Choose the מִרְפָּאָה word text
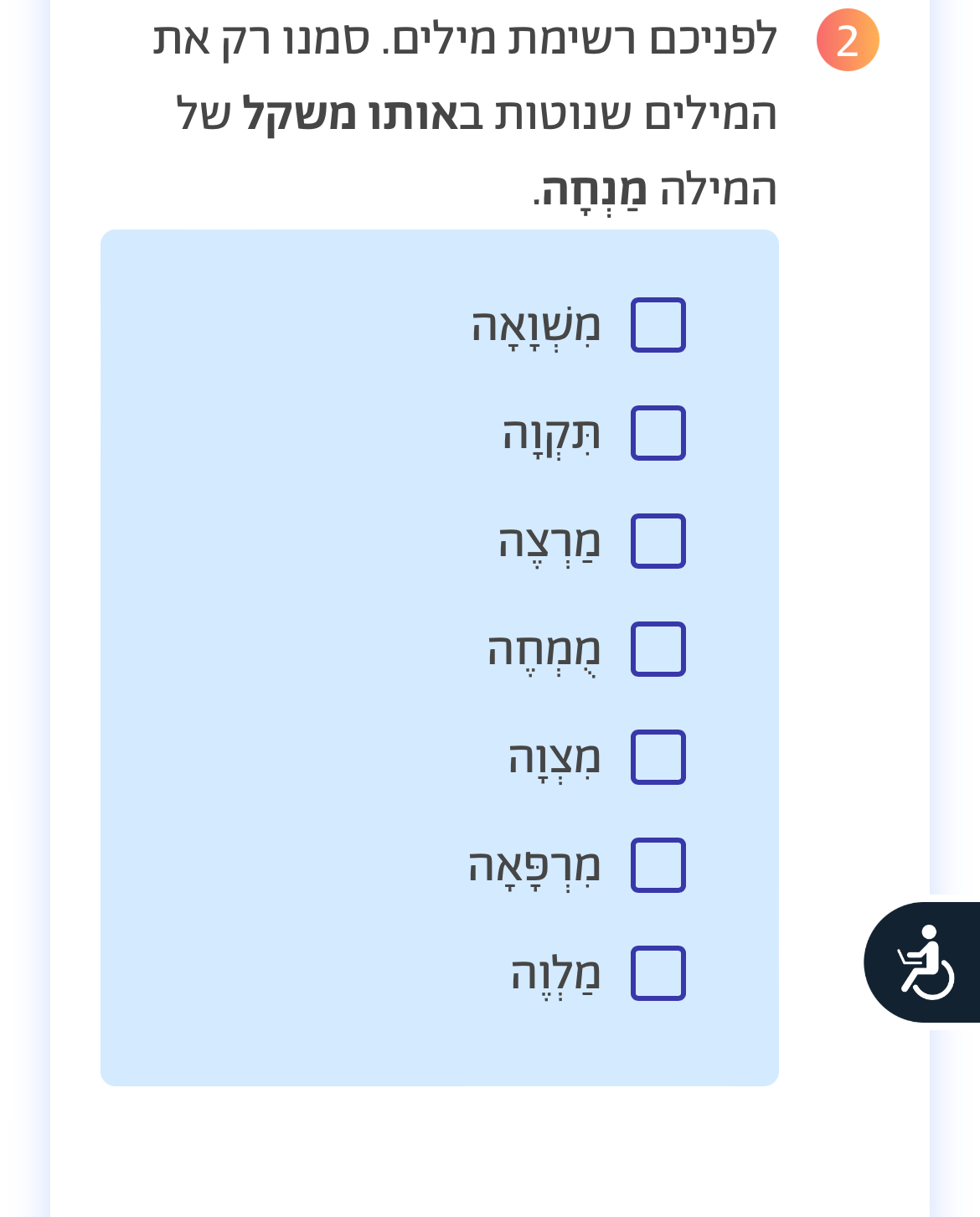The image size is (980, 1217). tap(534, 867)
